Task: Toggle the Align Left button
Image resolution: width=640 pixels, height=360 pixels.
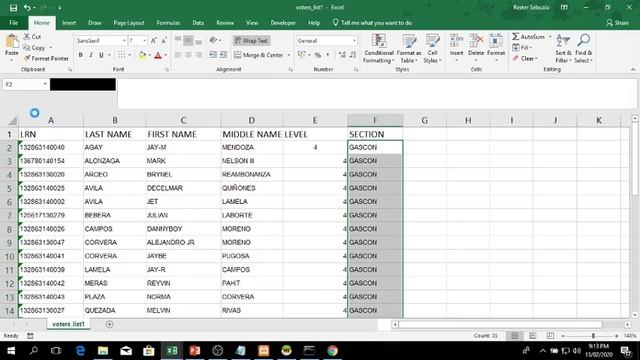Action: [x=178, y=55]
